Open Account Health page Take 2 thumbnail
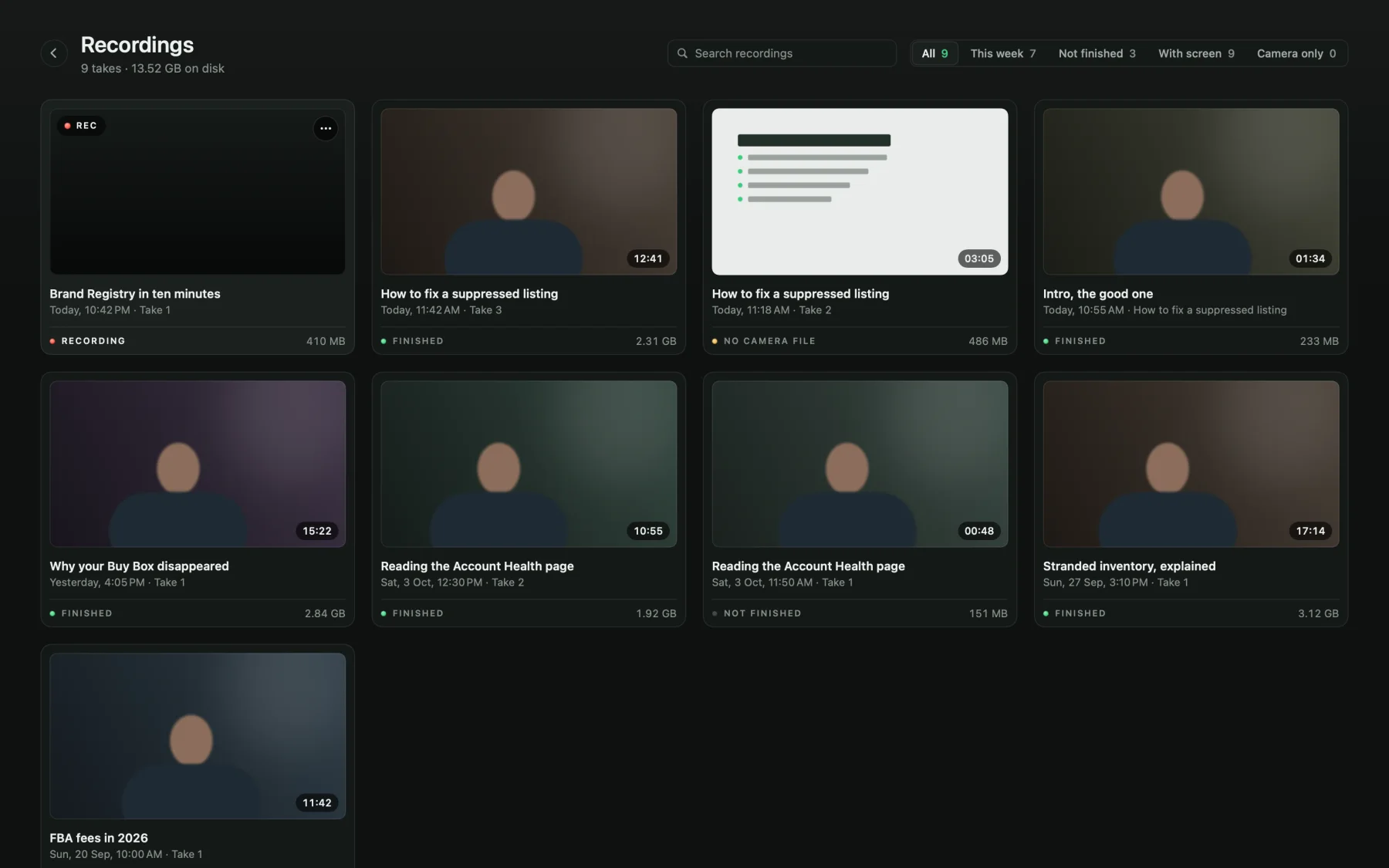The image size is (1389, 868). tap(529, 464)
